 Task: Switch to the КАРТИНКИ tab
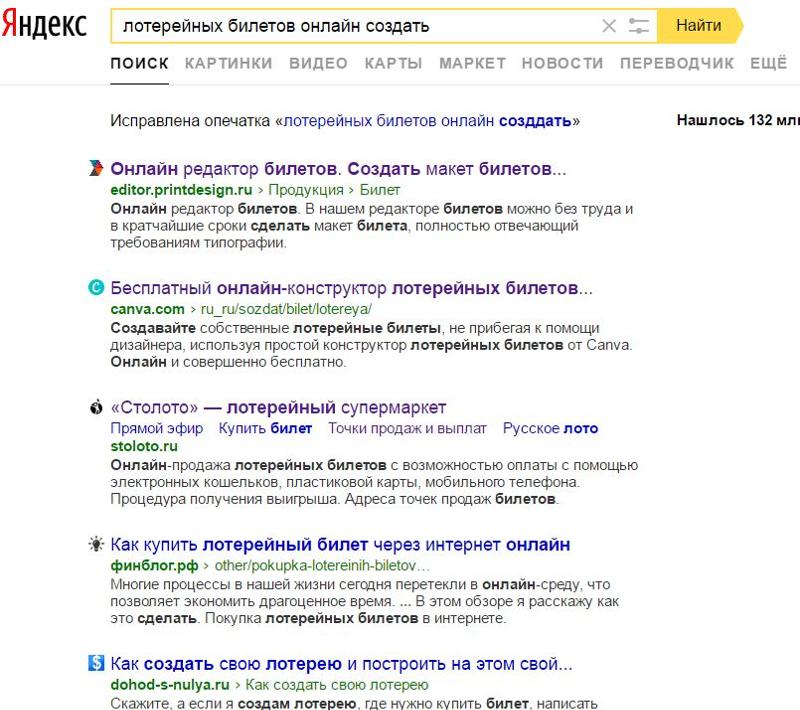(x=228, y=63)
